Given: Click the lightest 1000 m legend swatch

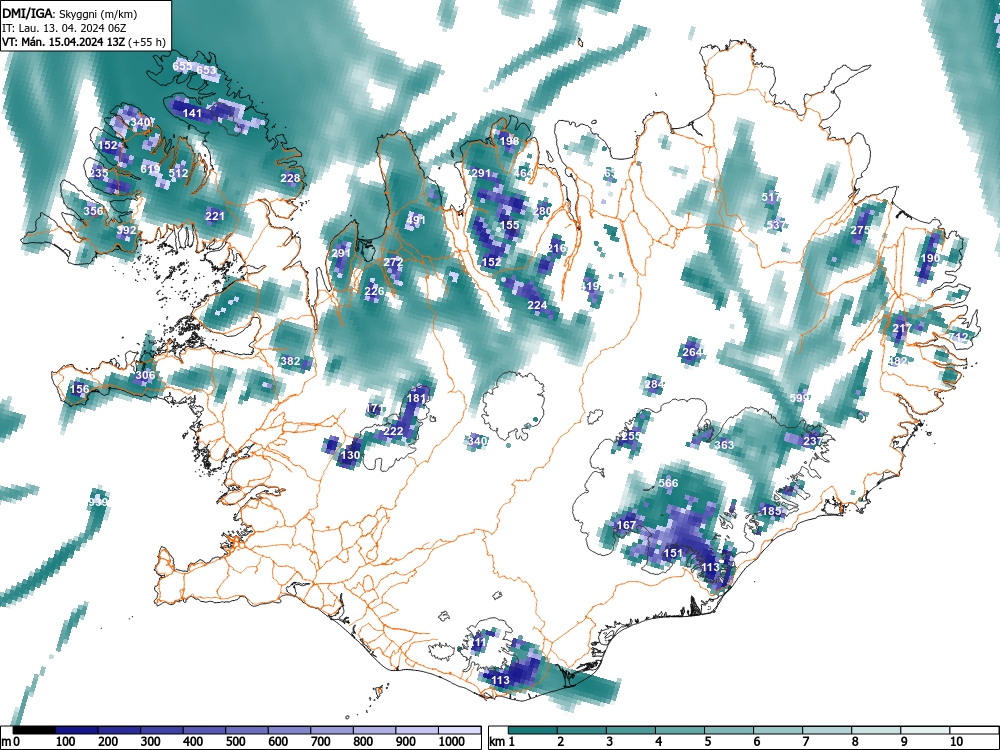Looking at the screenshot, I should (460, 730).
